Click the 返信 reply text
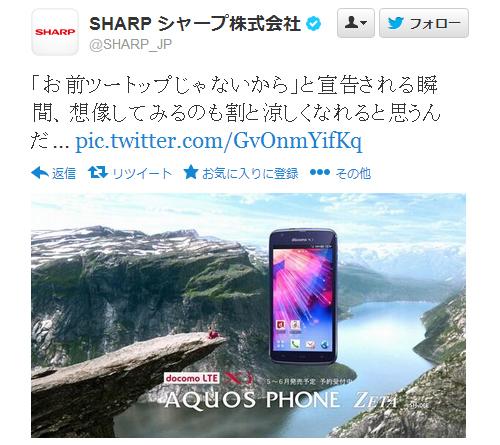 64,173
